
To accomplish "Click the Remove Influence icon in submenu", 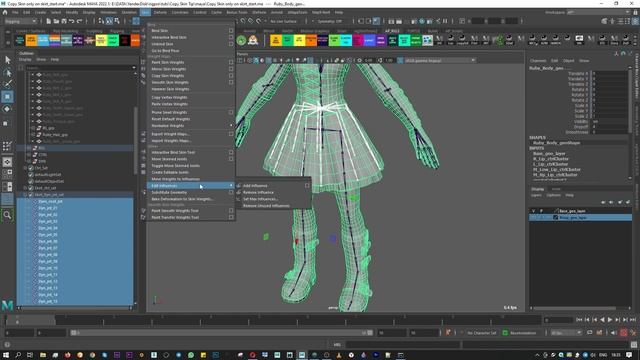I will tap(239, 192).
